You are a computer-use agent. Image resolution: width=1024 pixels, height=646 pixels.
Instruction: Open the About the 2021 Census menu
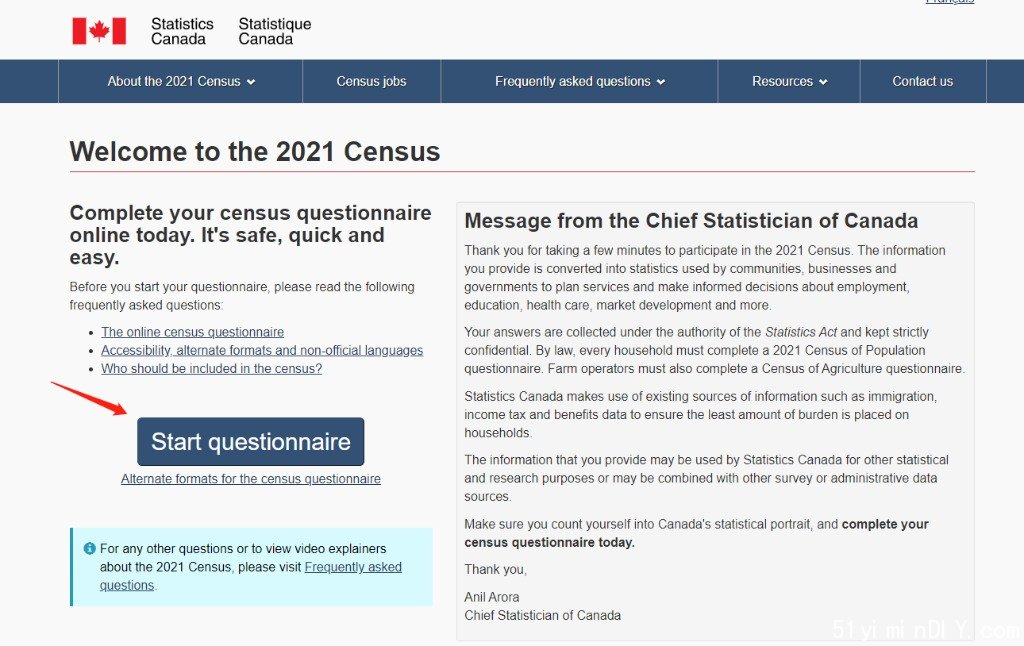click(181, 81)
